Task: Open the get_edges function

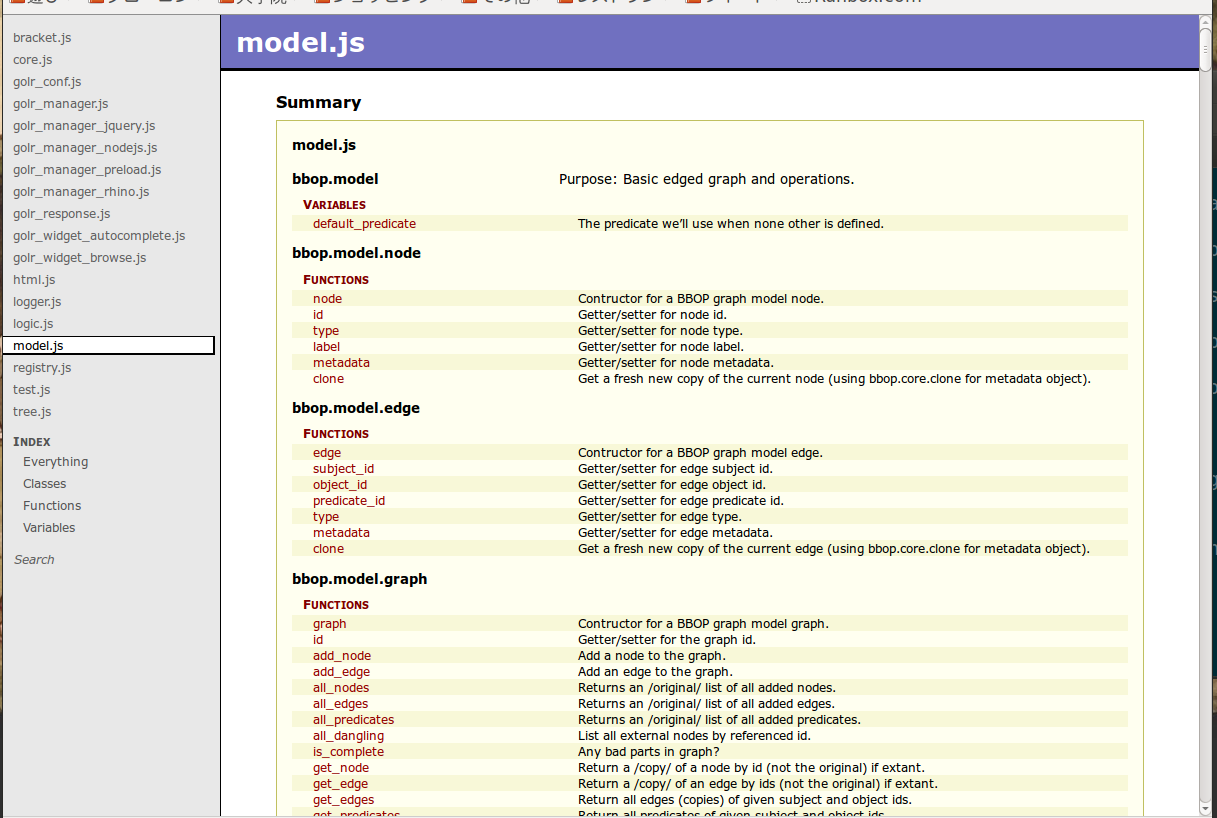Action: 343,800
